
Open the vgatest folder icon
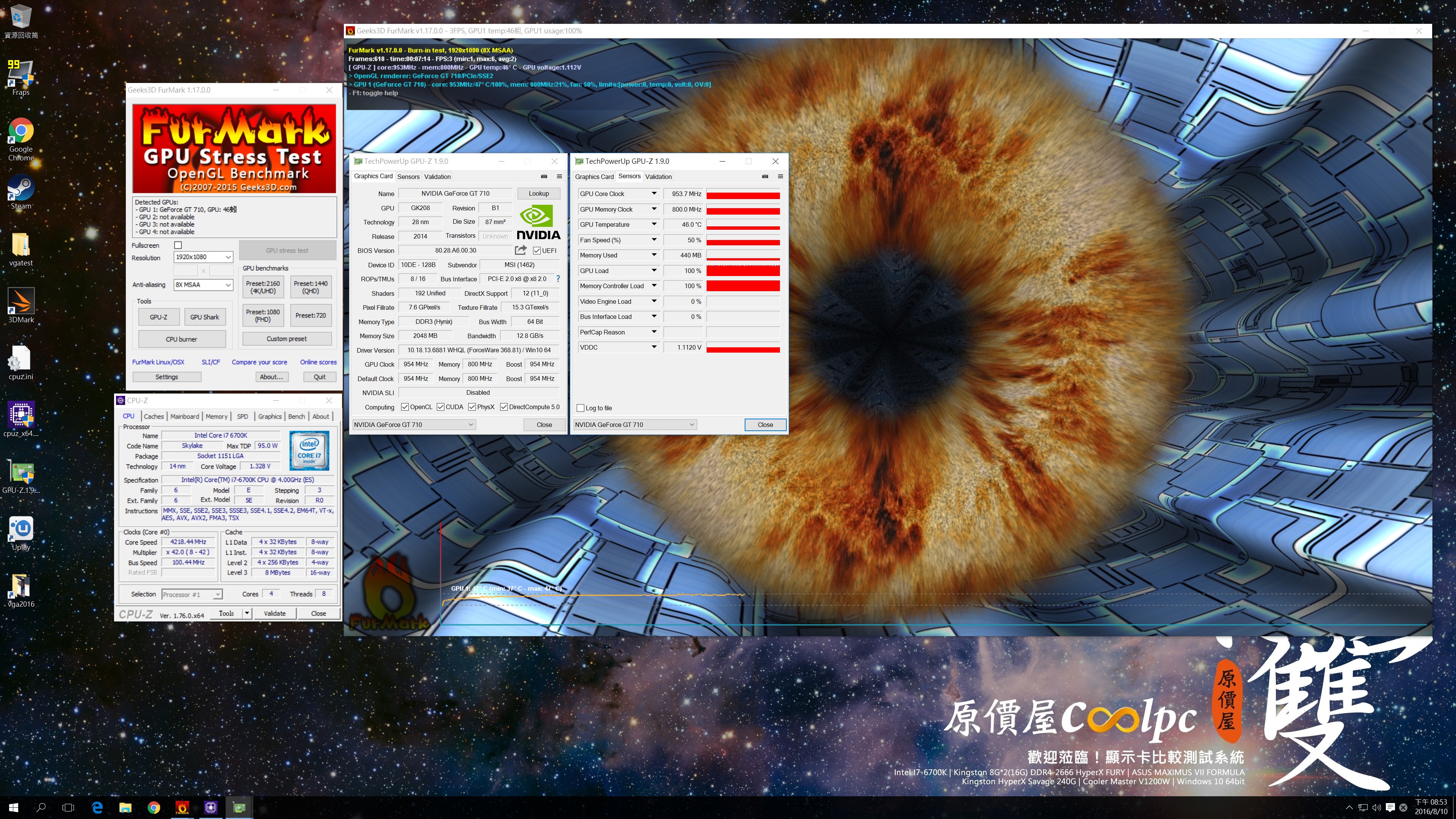click(x=21, y=249)
